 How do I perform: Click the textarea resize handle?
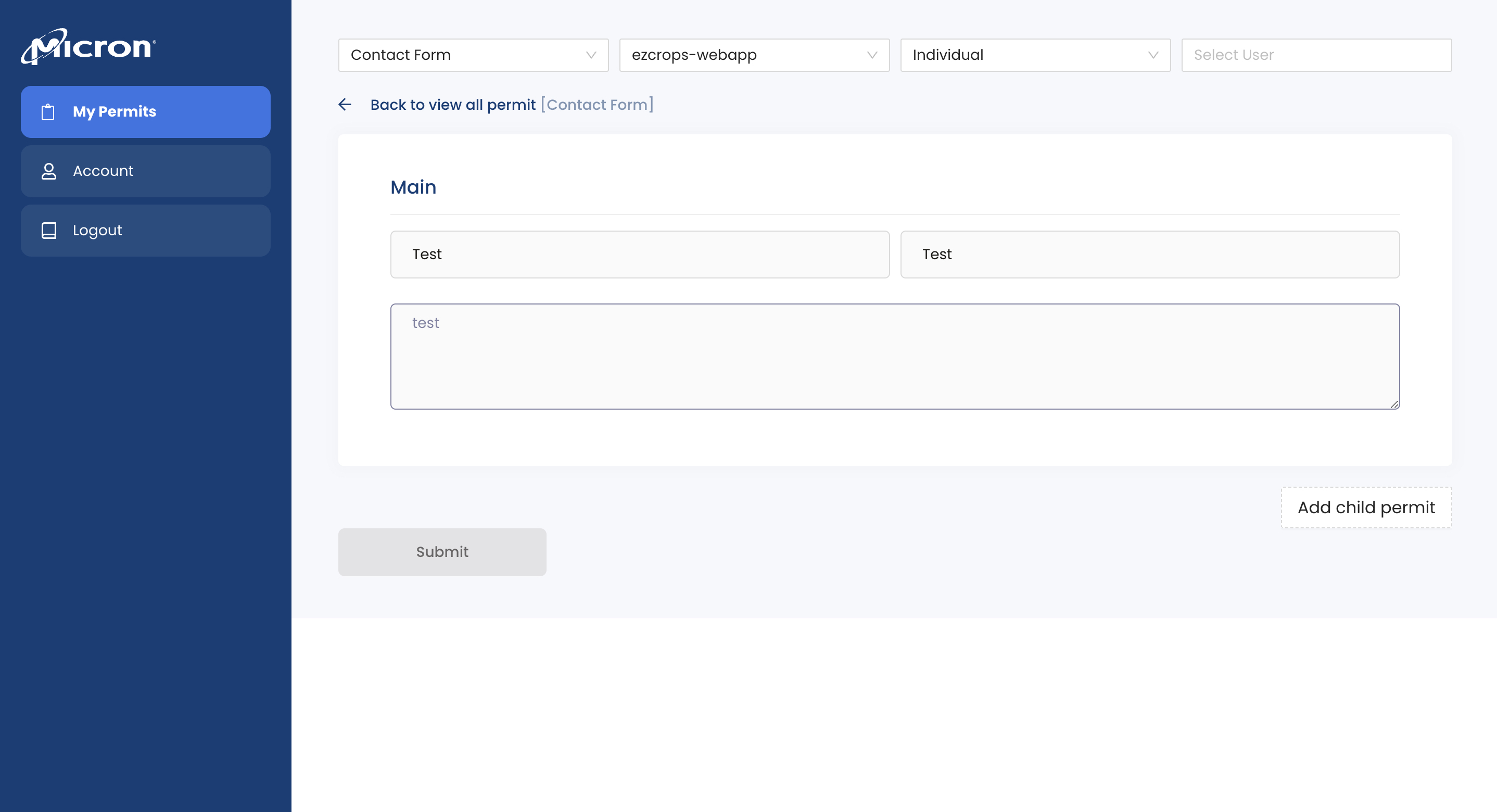coord(1394,404)
